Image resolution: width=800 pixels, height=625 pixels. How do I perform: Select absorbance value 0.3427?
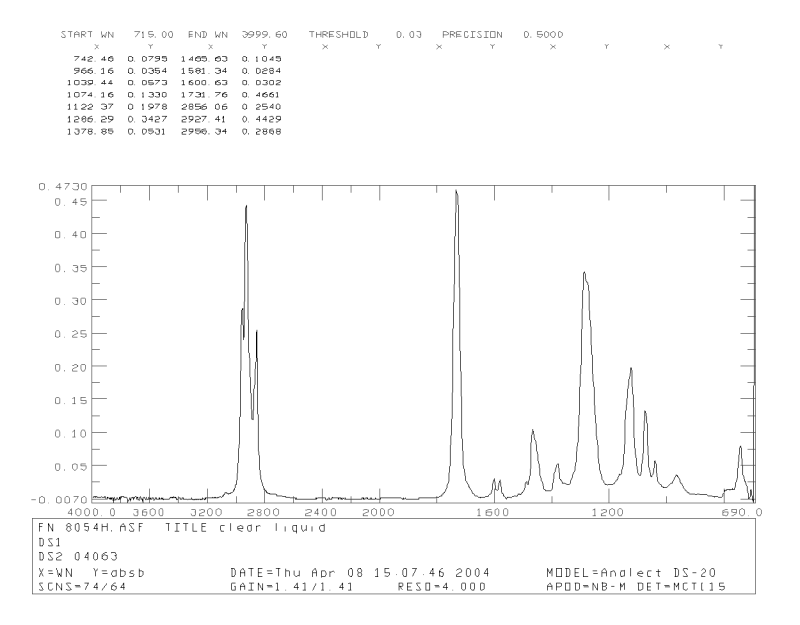click(x=147, y=119)
